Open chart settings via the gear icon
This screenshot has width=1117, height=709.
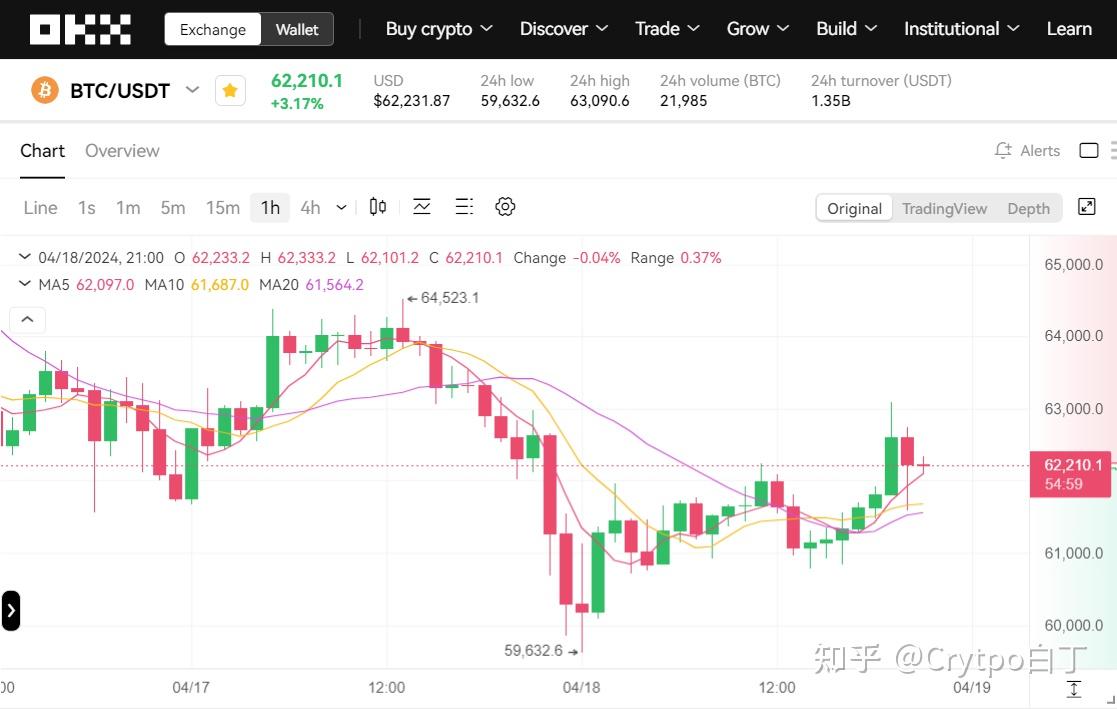click(x=505, y=206)
